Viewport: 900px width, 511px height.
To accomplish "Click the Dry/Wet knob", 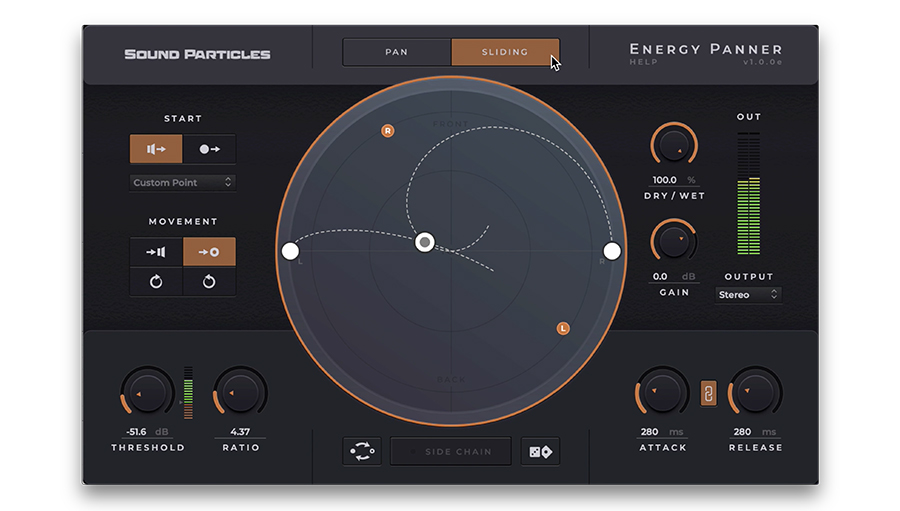I will click(x=674, y=145).
